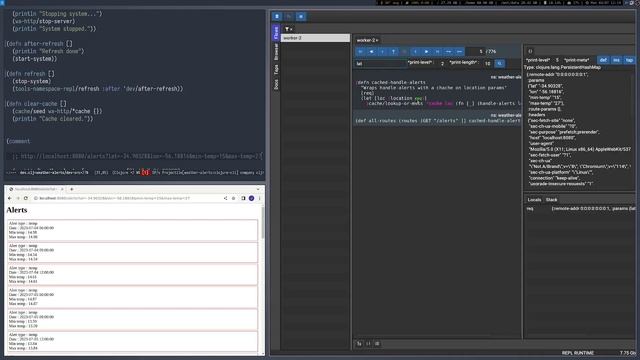Screen dimensions: 640x360
Task: Click the search field containing 'let'
Action: click(x=380, y=64)
